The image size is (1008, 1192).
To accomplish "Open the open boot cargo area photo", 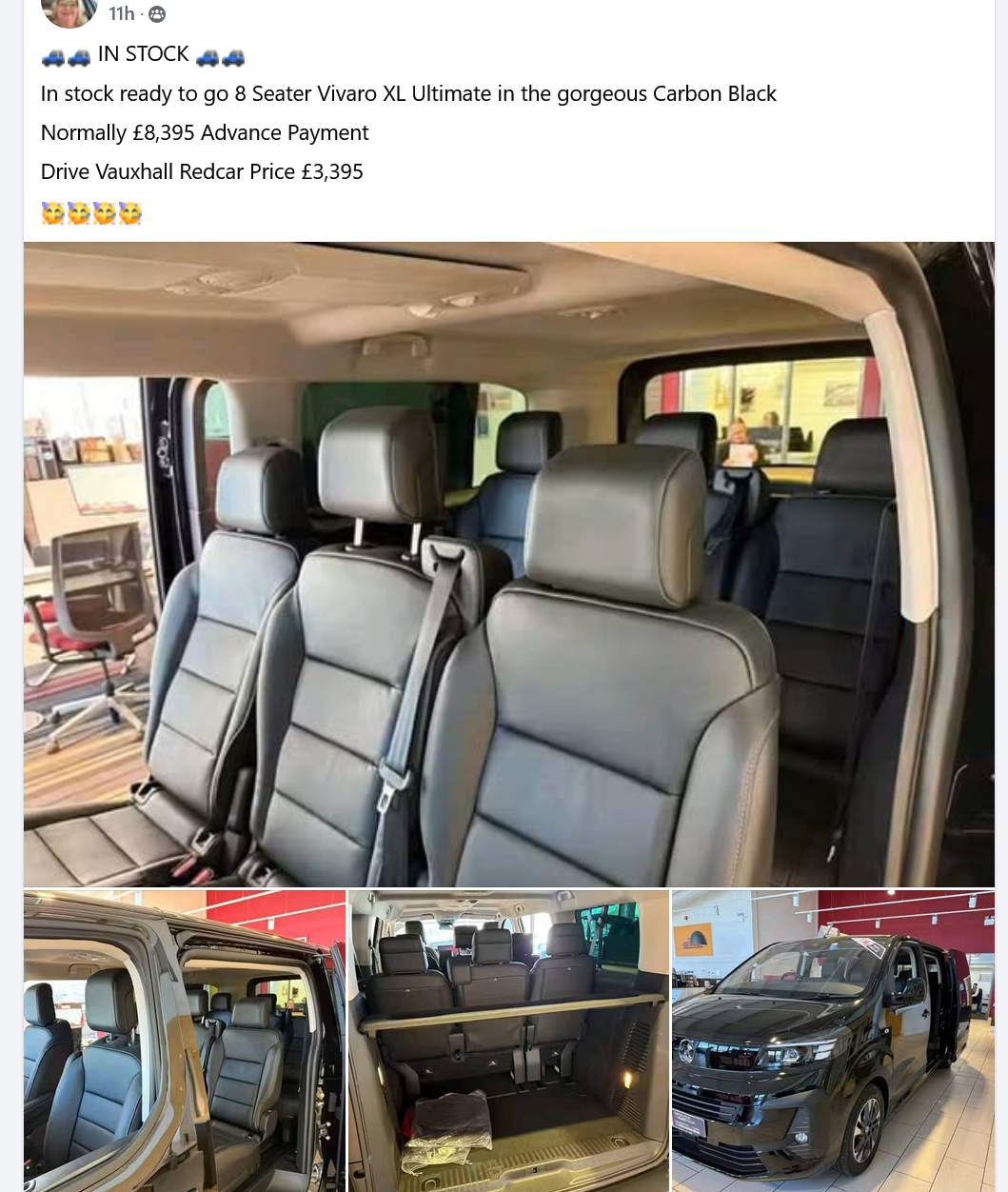I will pos(508,1041).
